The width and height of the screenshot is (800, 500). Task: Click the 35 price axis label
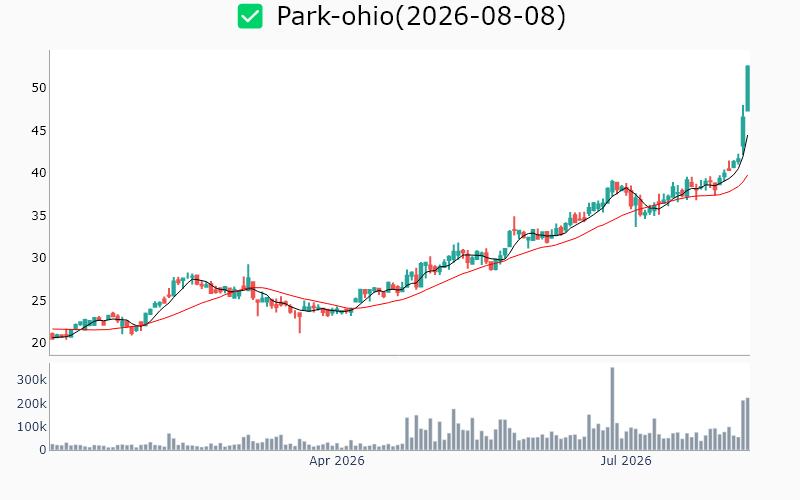pos(39,215)
